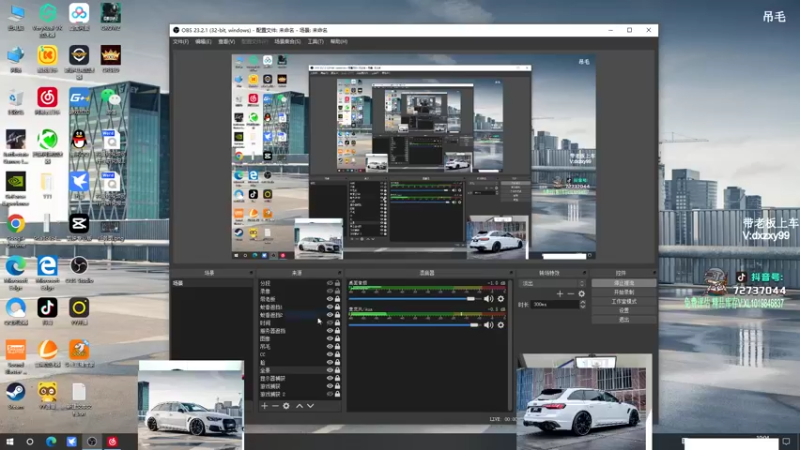
Task: Open the TikTok desktop shortcut
Action: (x=47, y=307)
